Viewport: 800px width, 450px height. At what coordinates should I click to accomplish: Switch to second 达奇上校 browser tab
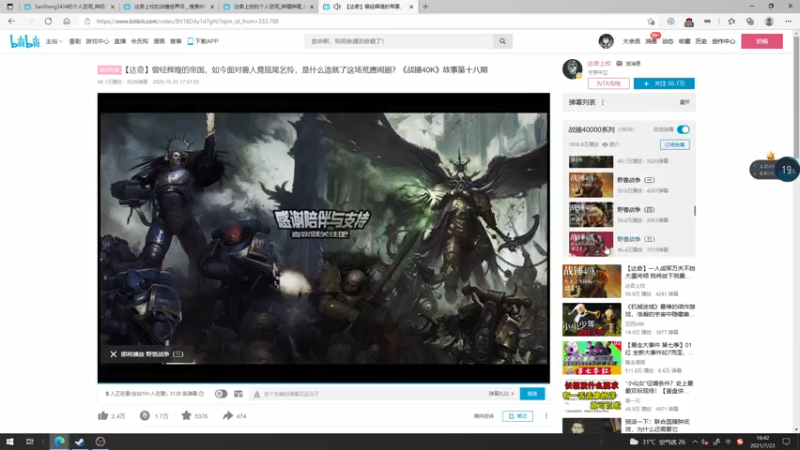168,7
